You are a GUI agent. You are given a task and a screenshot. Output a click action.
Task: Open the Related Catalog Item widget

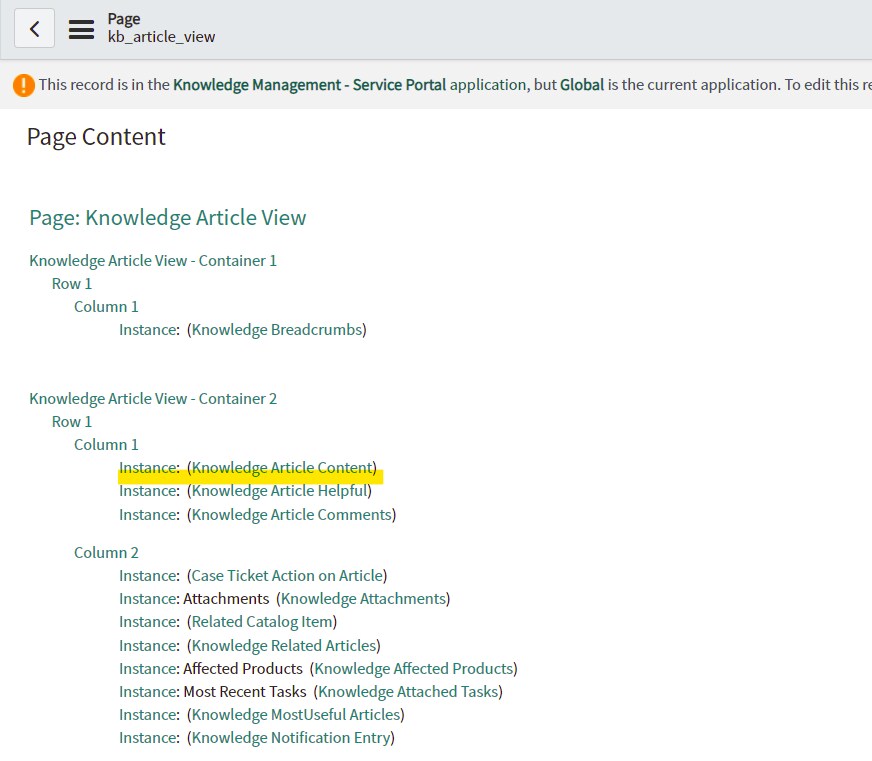pyautogui.click(x=264, y=622)
